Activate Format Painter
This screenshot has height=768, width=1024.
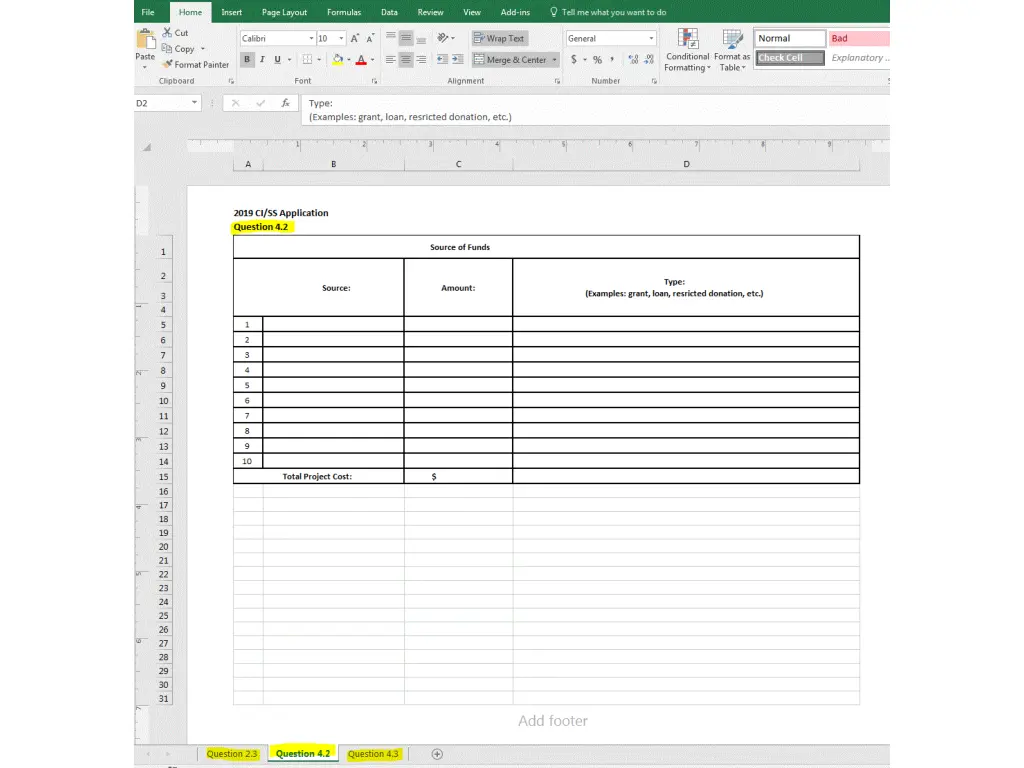[196, 65]
